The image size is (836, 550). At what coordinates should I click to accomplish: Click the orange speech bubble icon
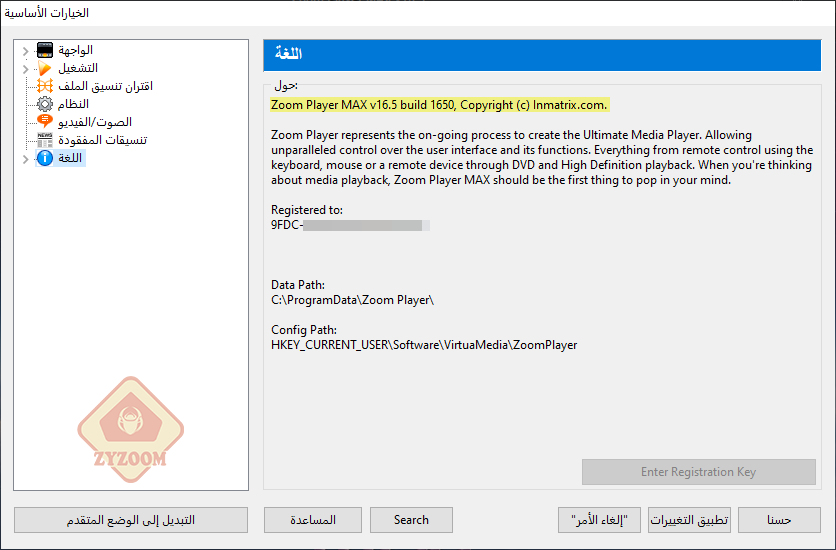[45, 122]
